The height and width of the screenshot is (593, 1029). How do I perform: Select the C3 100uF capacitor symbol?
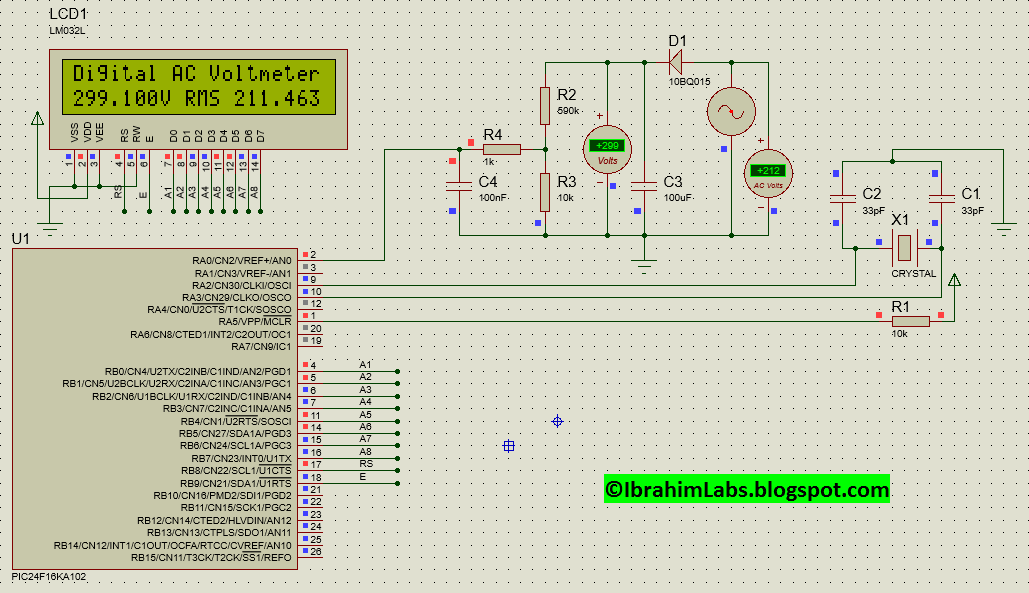(x=644, y=186)
